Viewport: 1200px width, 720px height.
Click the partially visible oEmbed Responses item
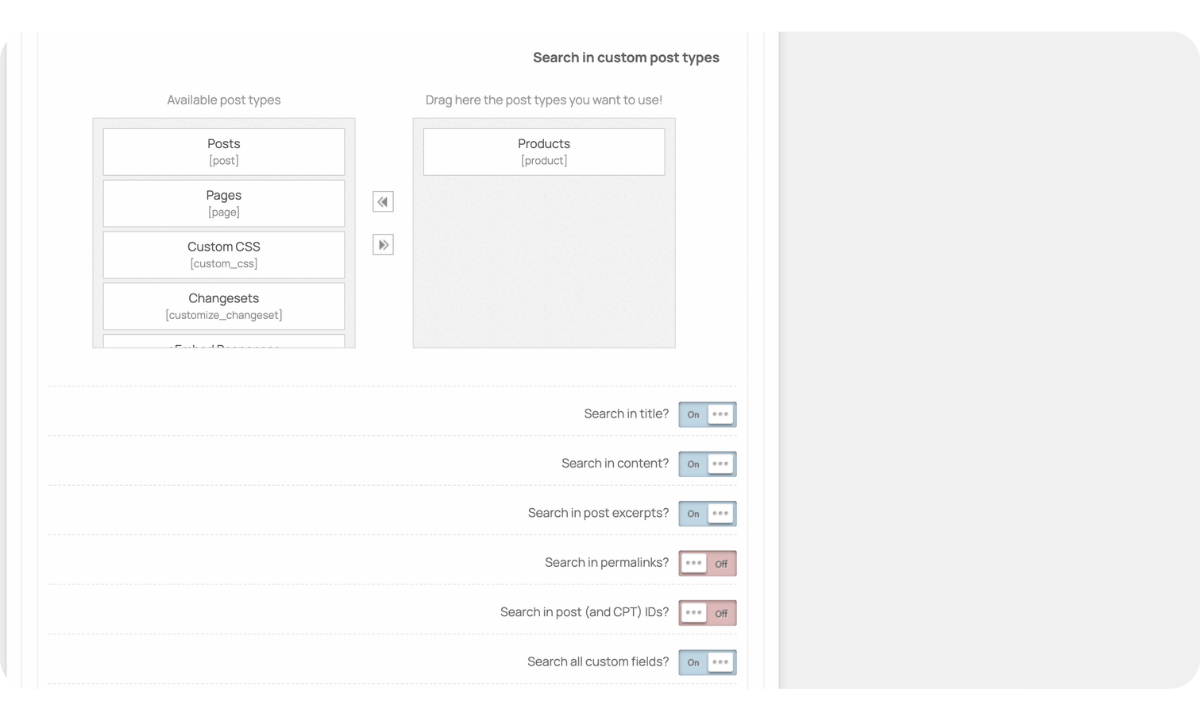[x=224, y=342]
